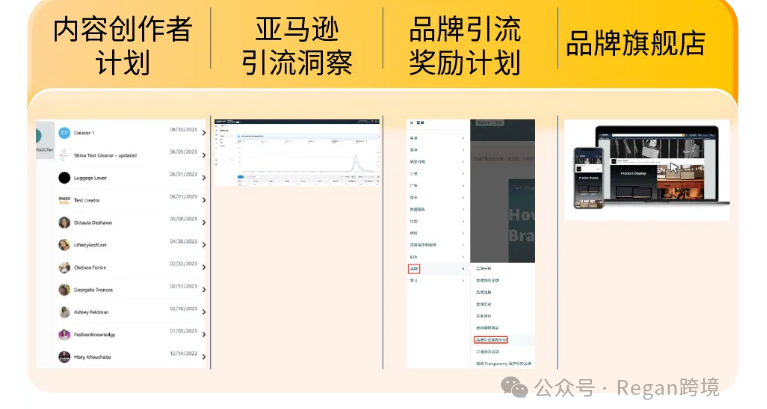Click the Octavia Deshawn profile photo
The height and width of the screenshot is (409, 767).
point(64,222)
